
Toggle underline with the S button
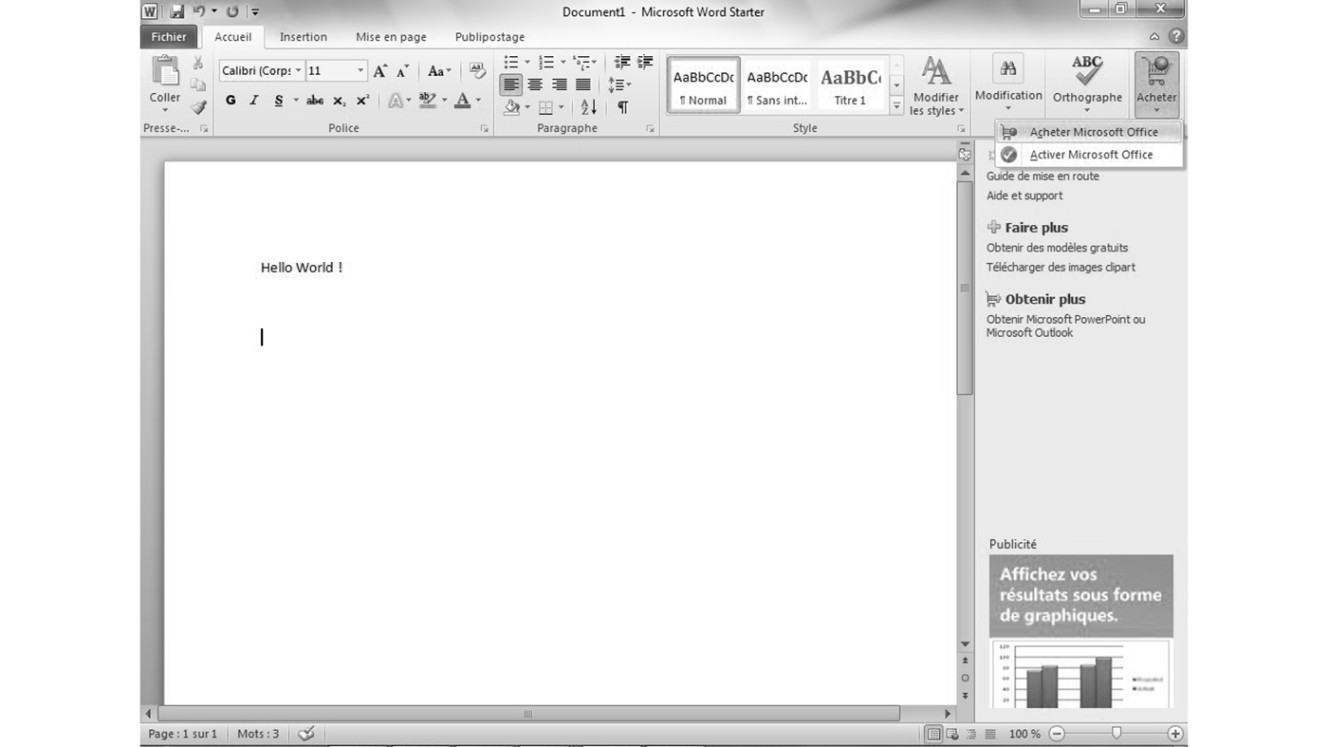point(279,100)
